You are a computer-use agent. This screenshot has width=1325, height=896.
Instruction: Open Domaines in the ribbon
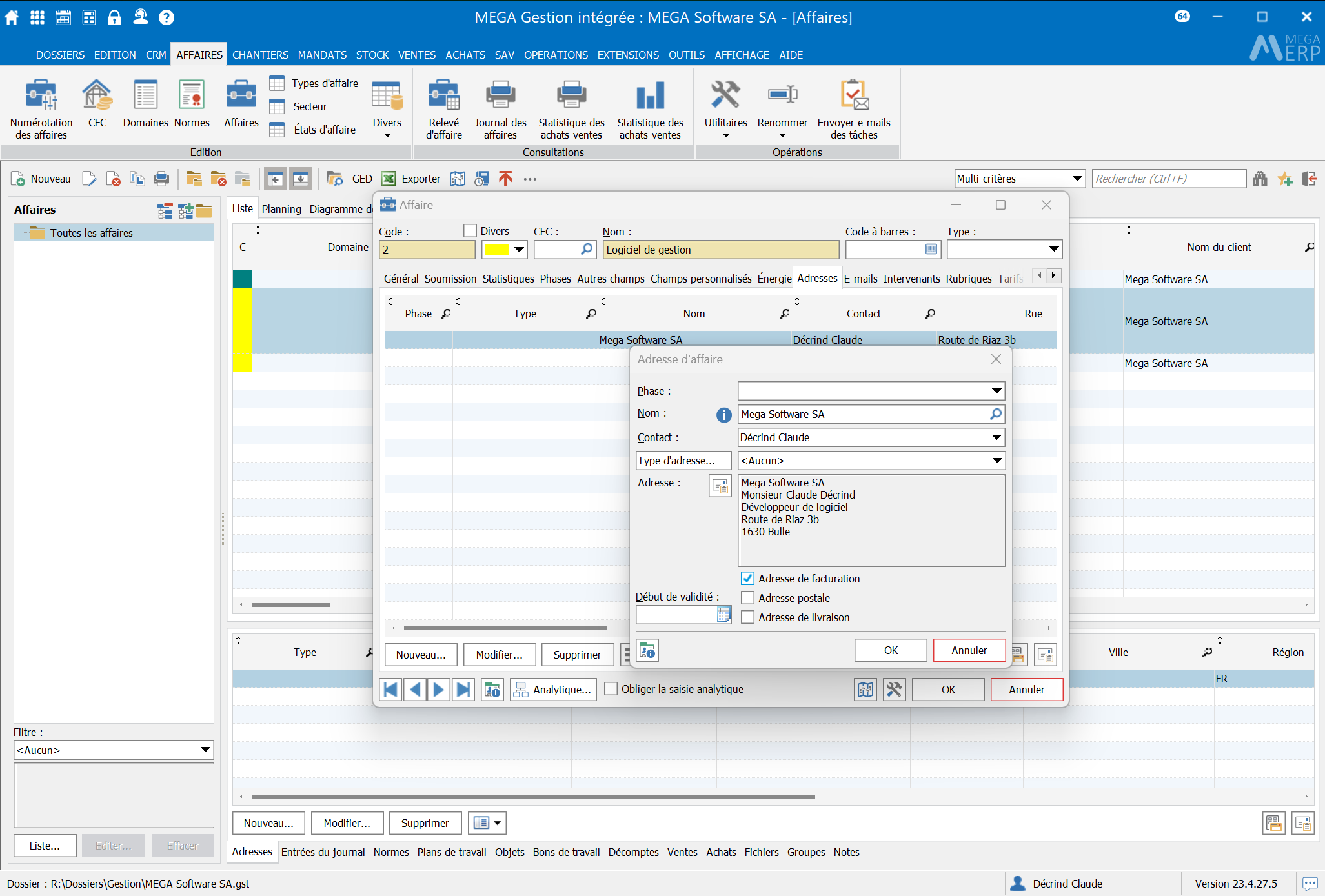(x=145, y=103)
